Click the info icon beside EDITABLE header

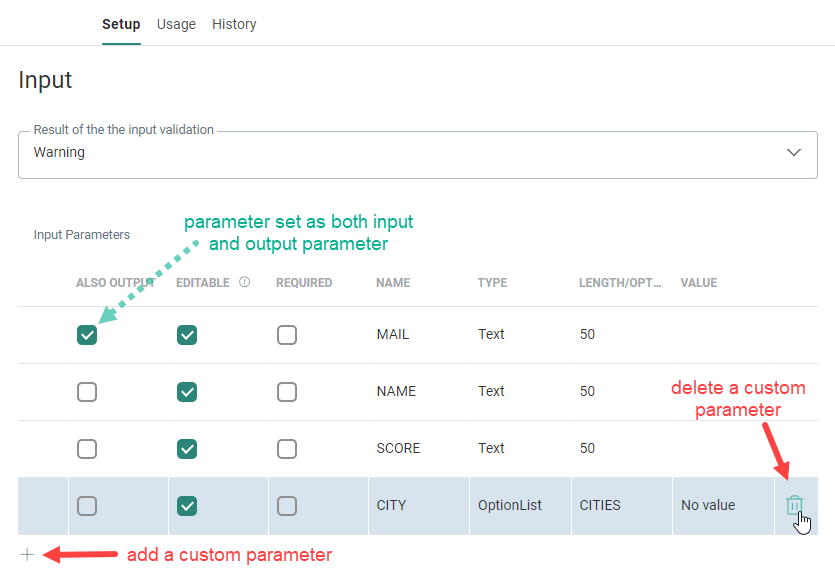point(245,283)
